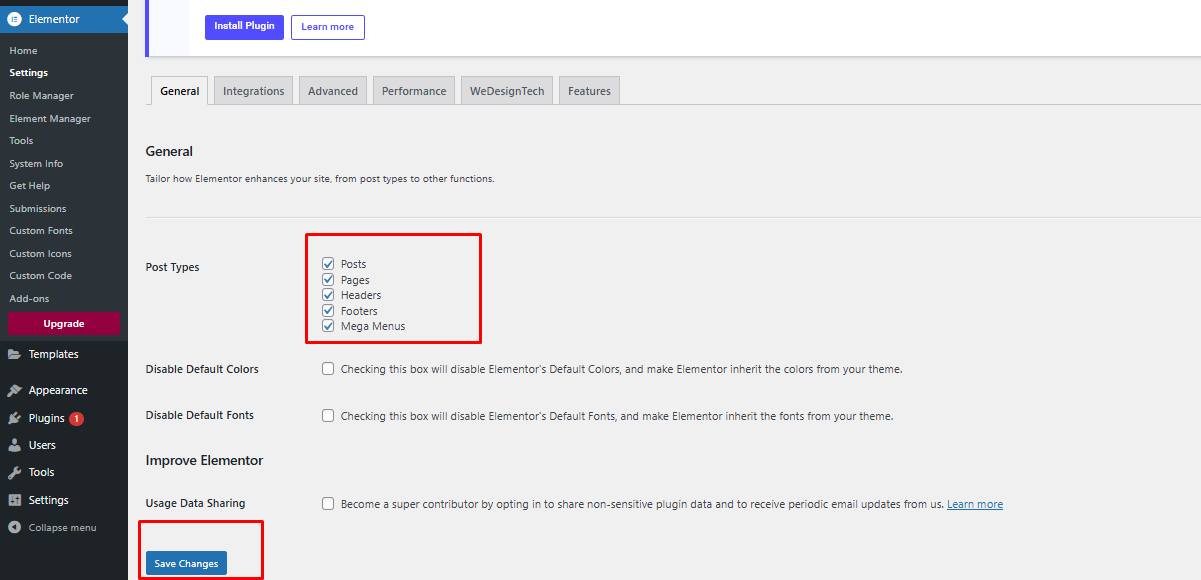This screenshot has width=1201, height=580.
Task: Open Add-ons in sidebar
Action: tap(29, 298)
